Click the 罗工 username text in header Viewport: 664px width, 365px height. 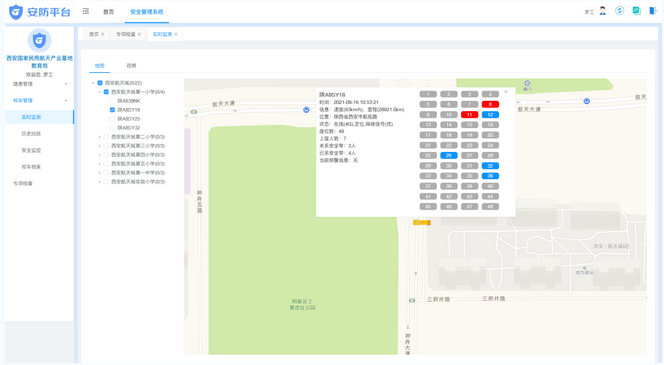coord(589,12)
